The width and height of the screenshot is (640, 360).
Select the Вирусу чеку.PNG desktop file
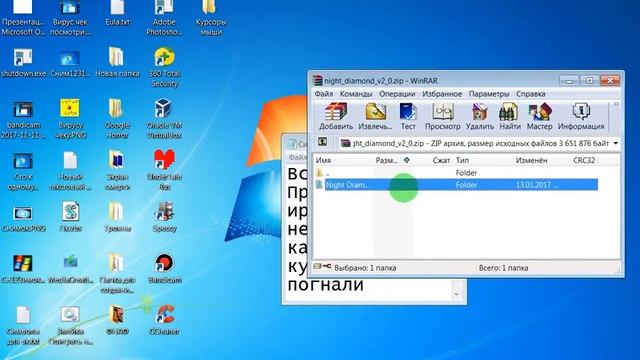tap(70, 119)
